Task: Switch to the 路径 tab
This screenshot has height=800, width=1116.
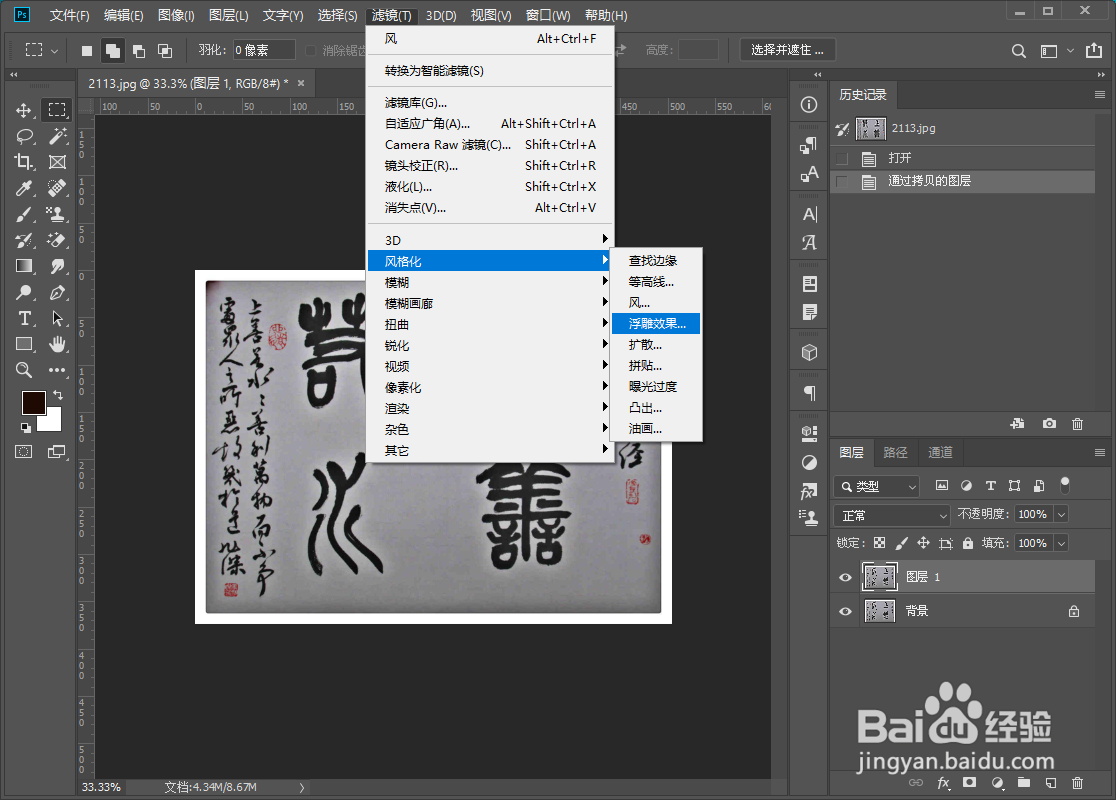Action: [895, 453]
